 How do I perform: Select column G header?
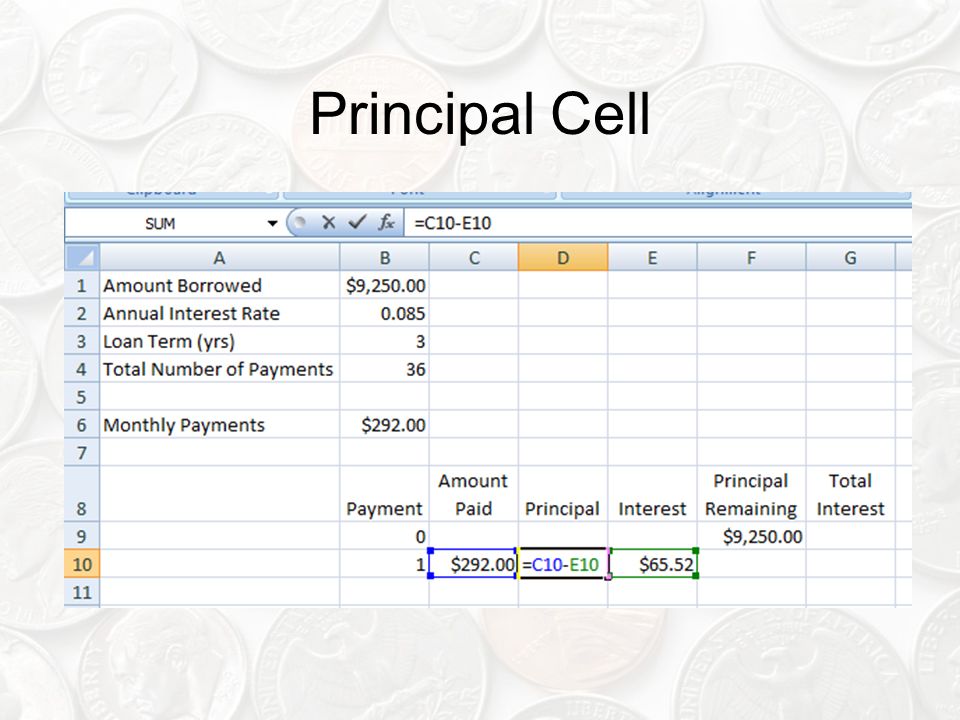click(x=851, y=258)
